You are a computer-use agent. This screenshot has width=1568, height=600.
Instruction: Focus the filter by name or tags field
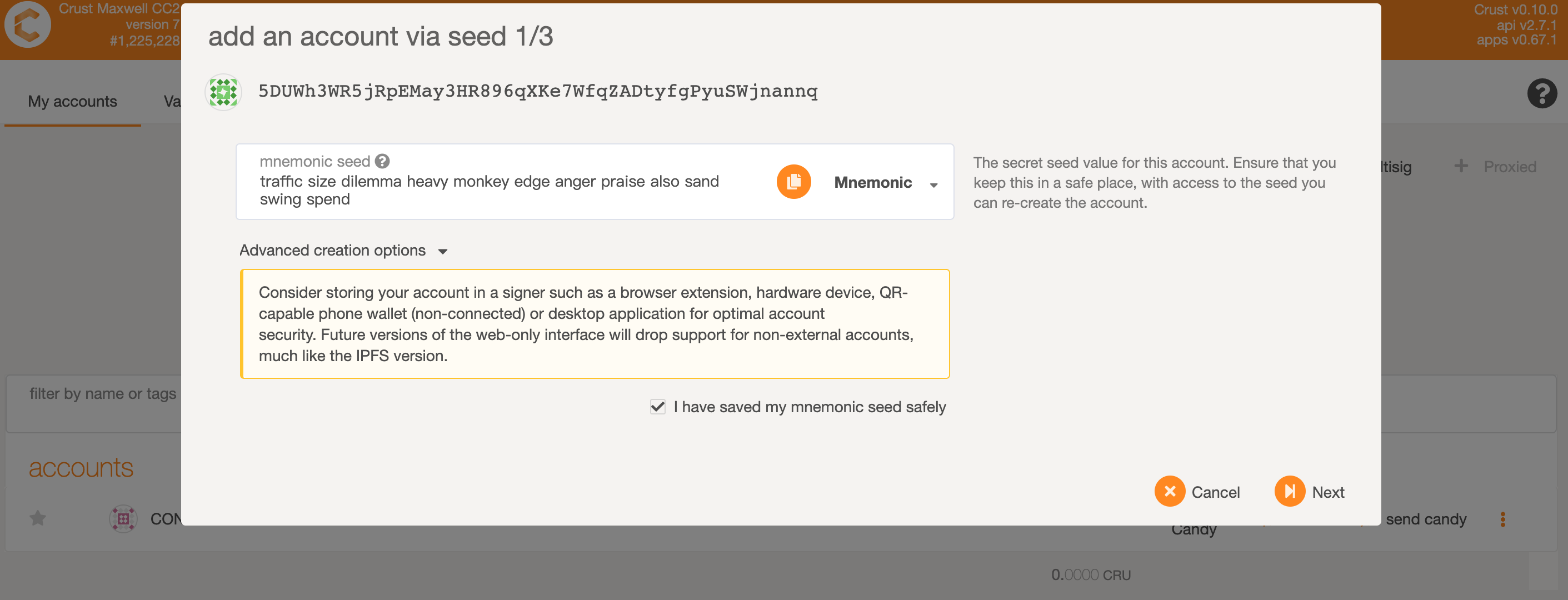(94, 403)
